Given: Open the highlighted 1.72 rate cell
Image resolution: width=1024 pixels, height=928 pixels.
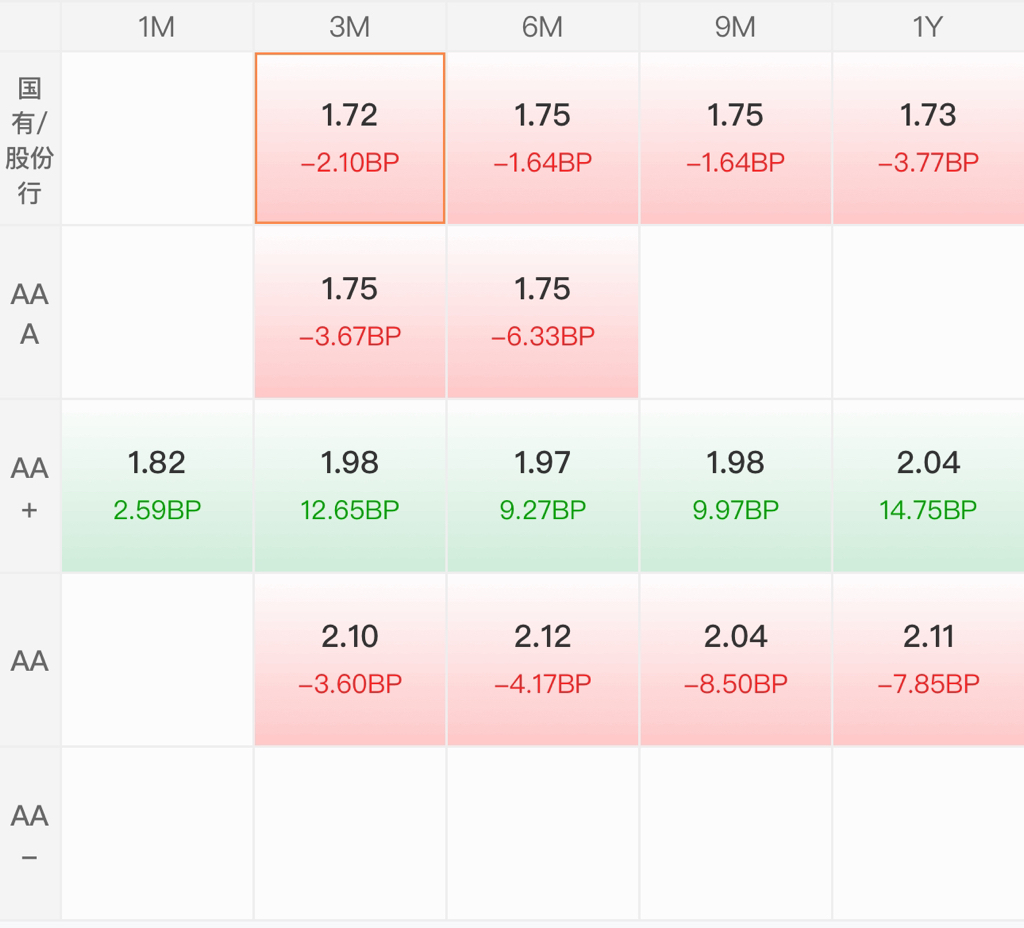Looking at the screenshot, I should pyautogui.click(x=350, y=138).
